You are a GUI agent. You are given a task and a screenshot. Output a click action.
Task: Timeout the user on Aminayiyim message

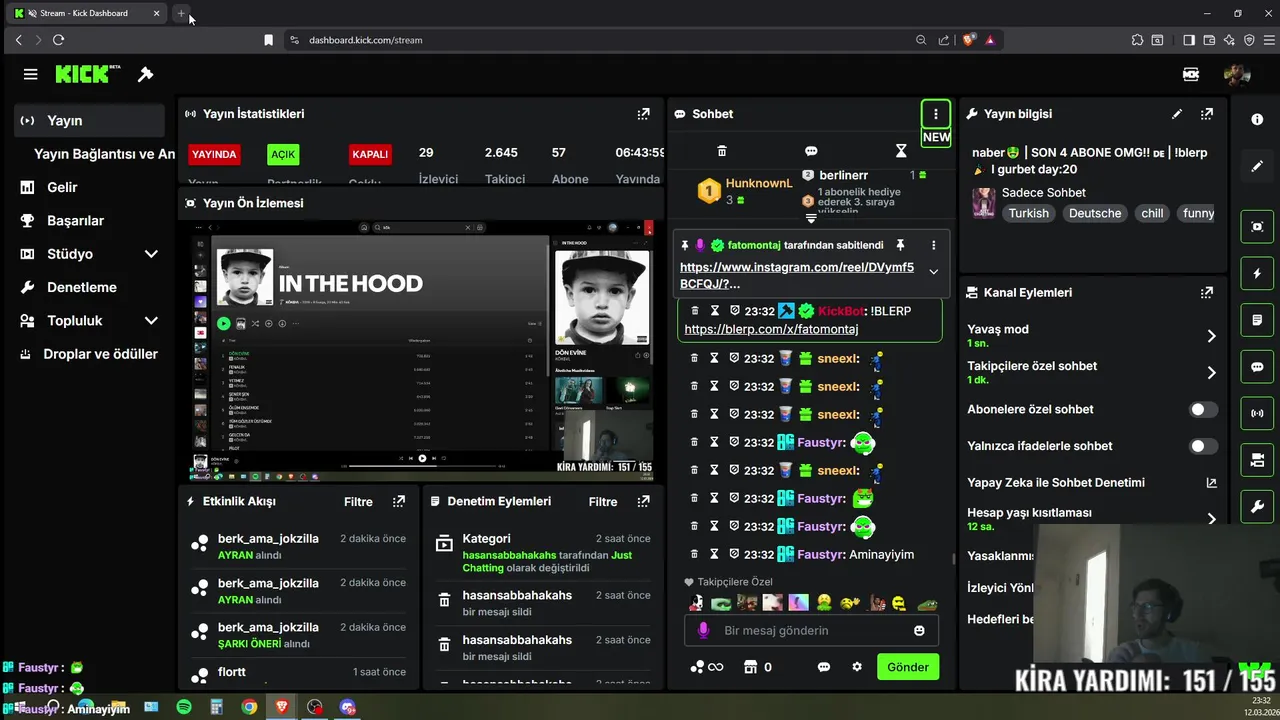coord(714,554)
